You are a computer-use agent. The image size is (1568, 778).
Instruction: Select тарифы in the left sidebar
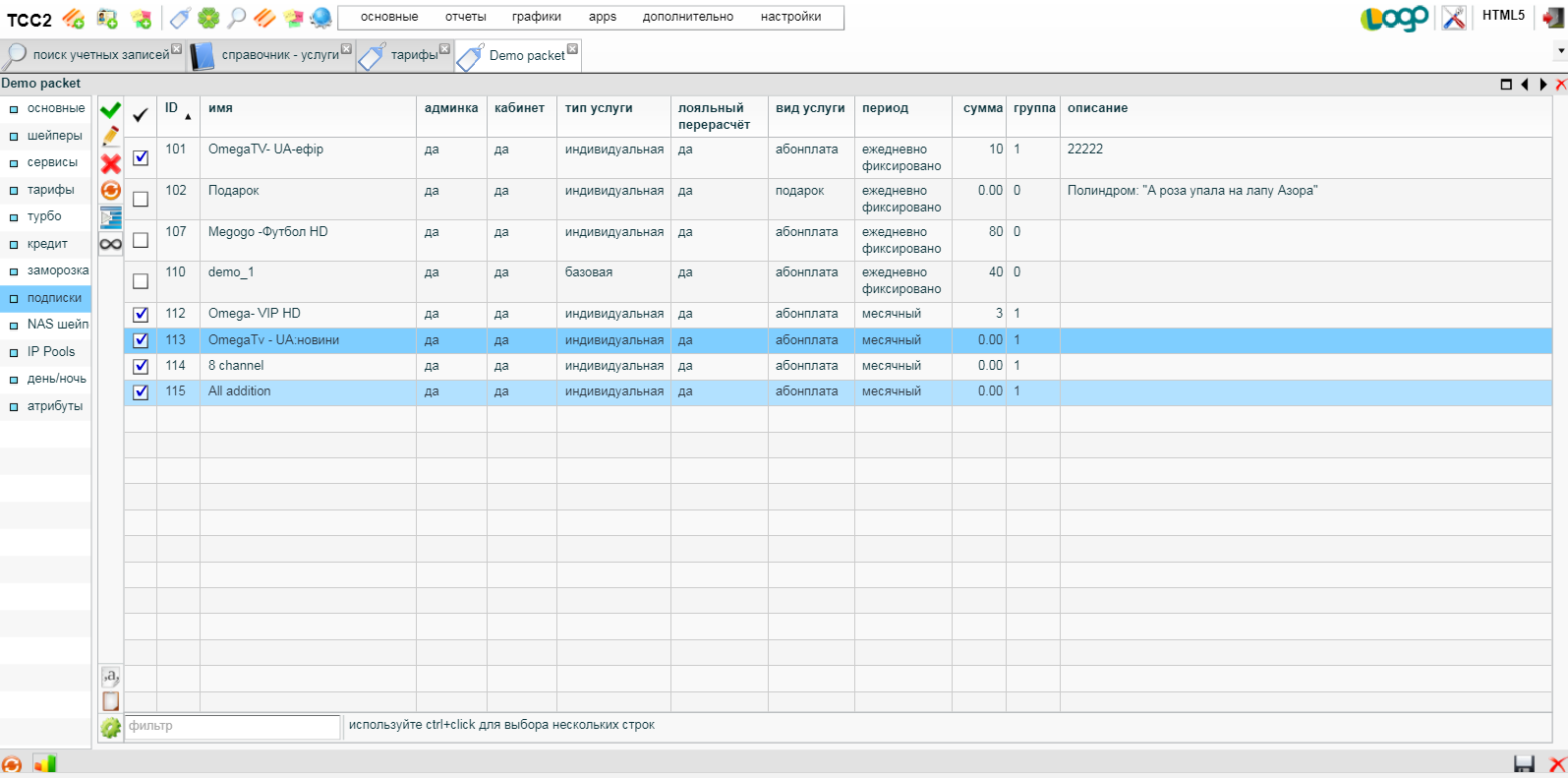click(50, 190)
